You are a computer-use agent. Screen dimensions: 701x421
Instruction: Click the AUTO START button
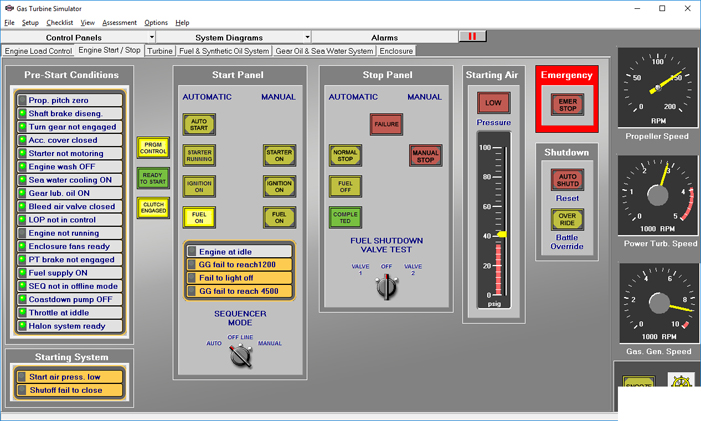point(199,124)
